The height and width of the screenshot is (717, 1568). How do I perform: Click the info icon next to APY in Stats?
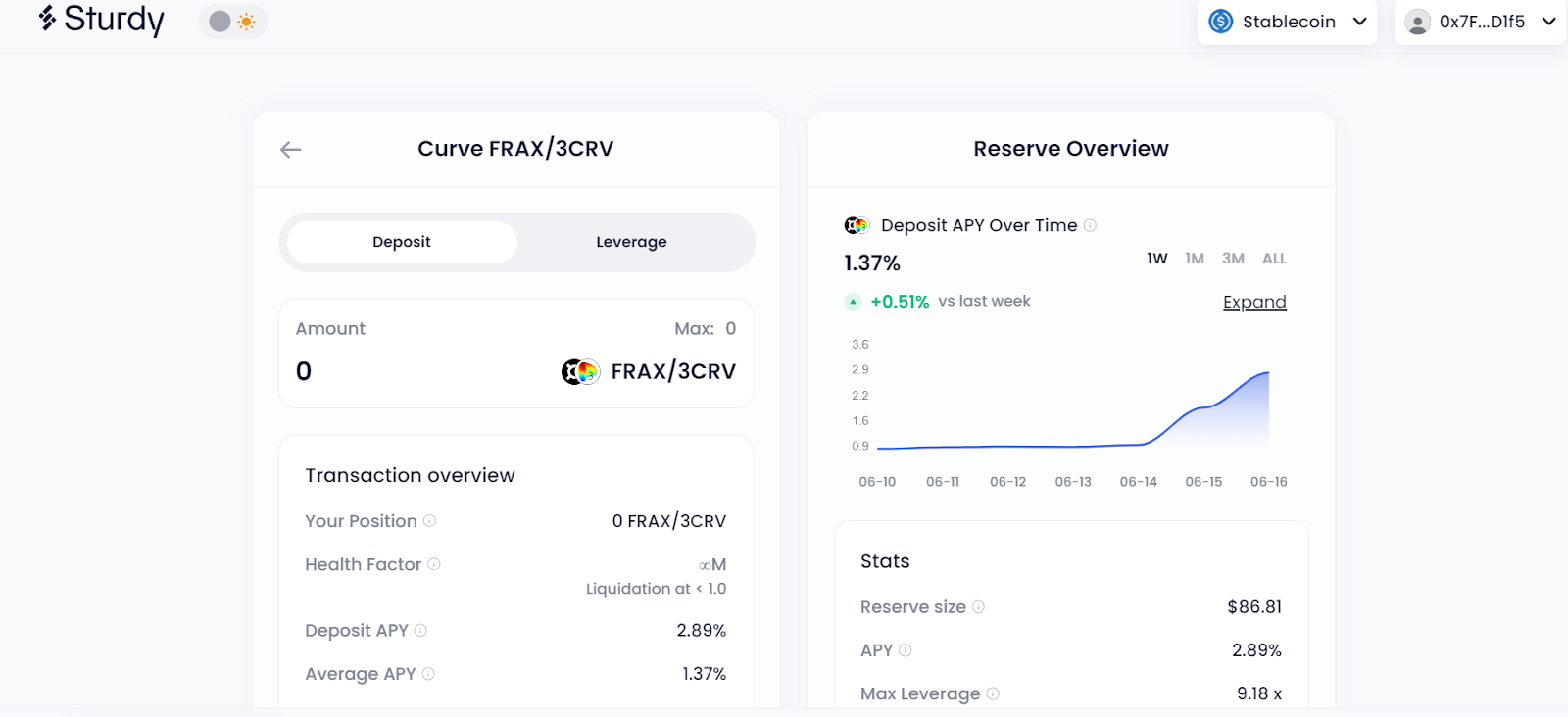906,650
